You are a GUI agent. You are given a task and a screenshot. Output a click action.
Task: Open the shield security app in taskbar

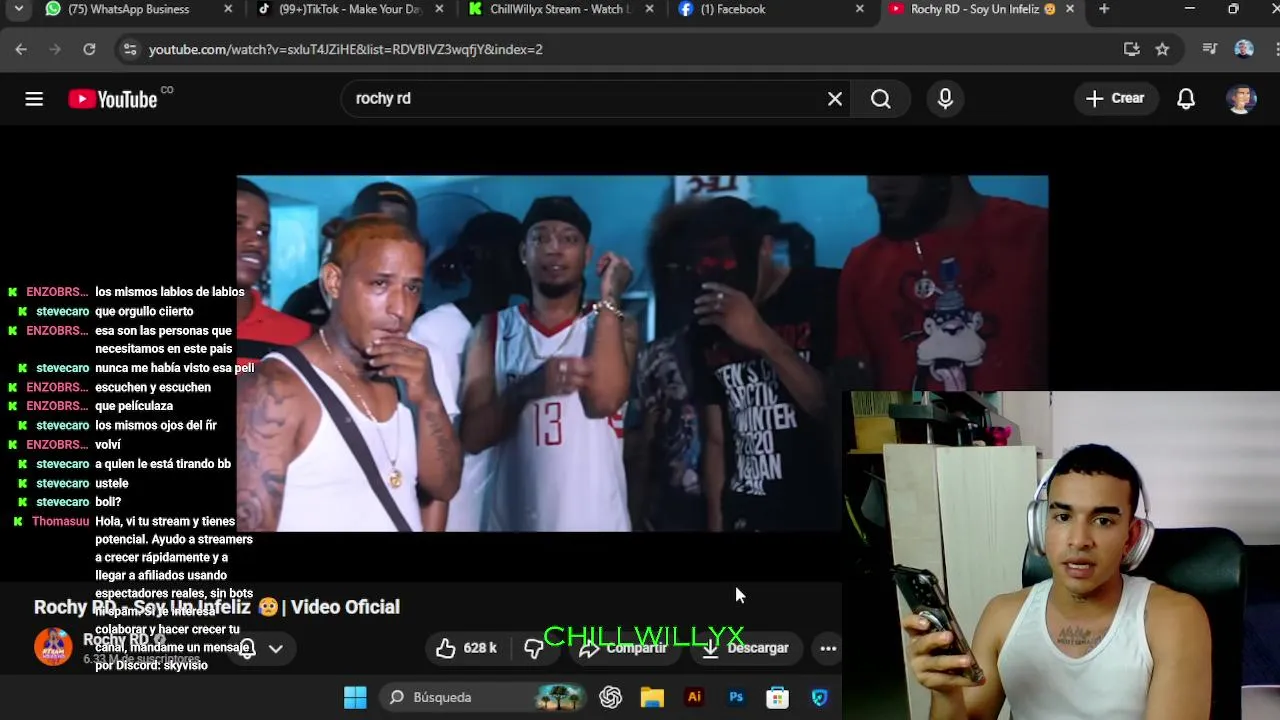point(819,697)
